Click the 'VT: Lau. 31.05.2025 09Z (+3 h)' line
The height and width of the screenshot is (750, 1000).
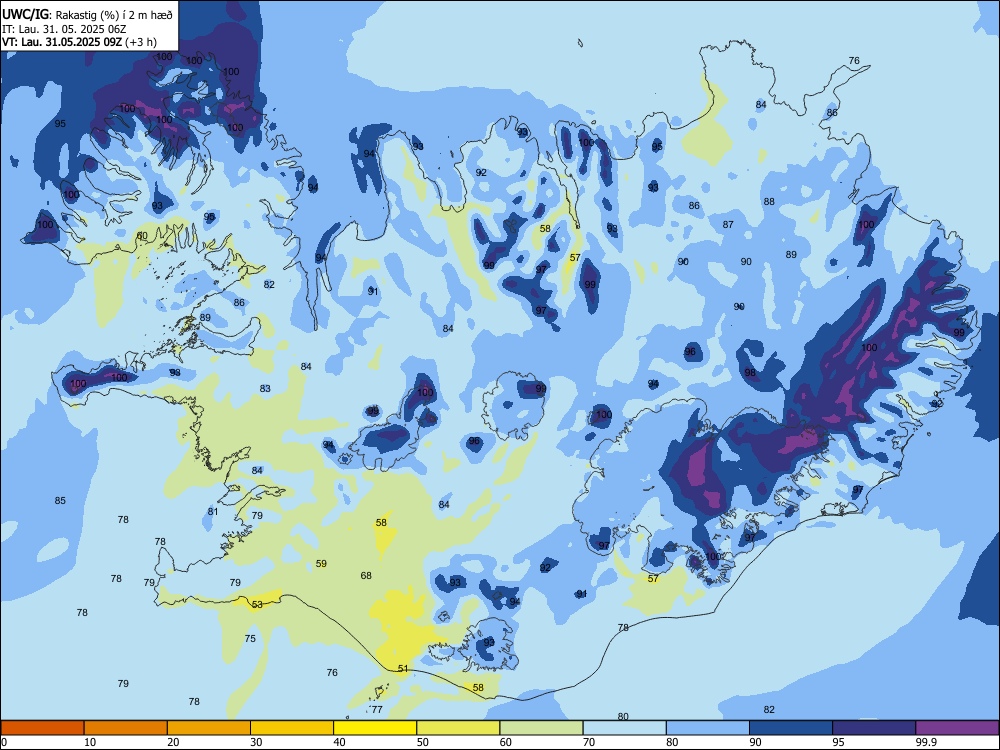79,42
